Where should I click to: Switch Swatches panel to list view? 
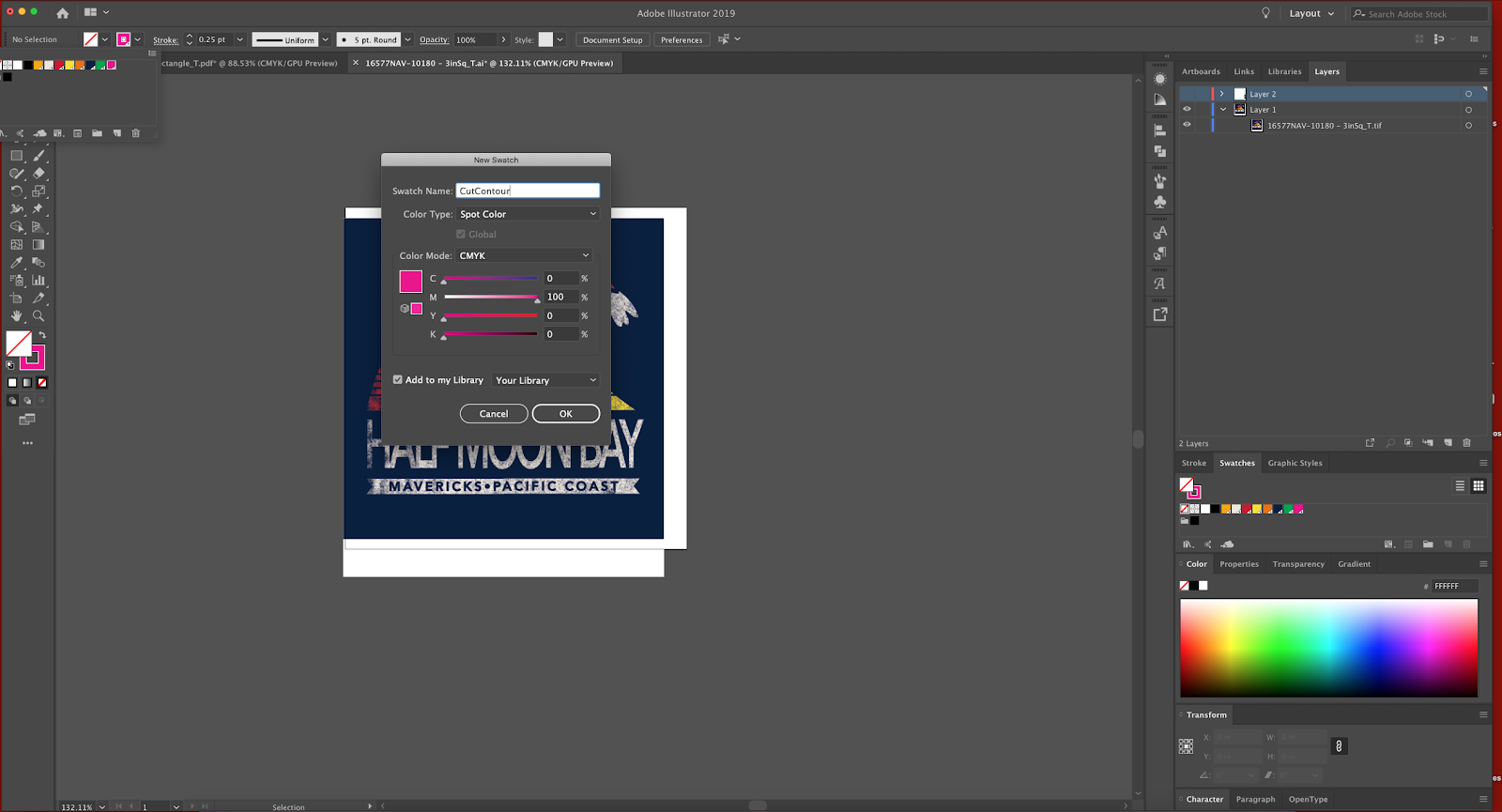[1460, 485]
